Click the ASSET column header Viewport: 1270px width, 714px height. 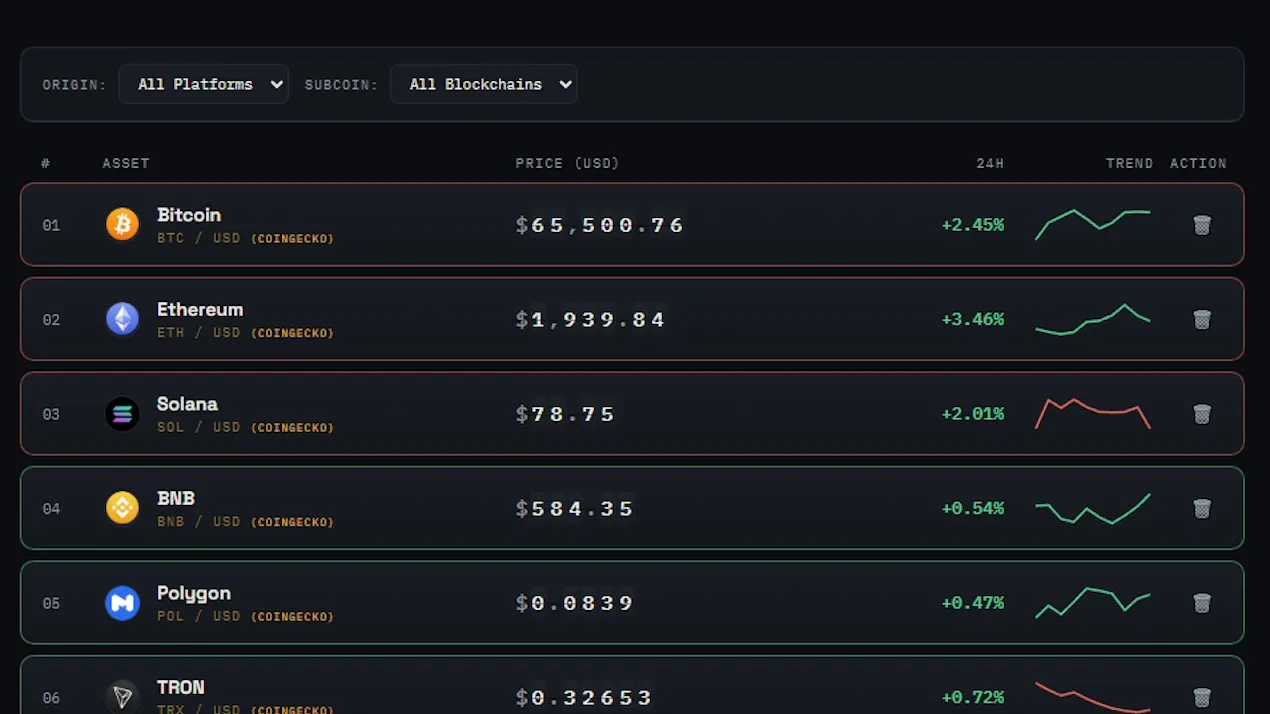pos(126,163)
